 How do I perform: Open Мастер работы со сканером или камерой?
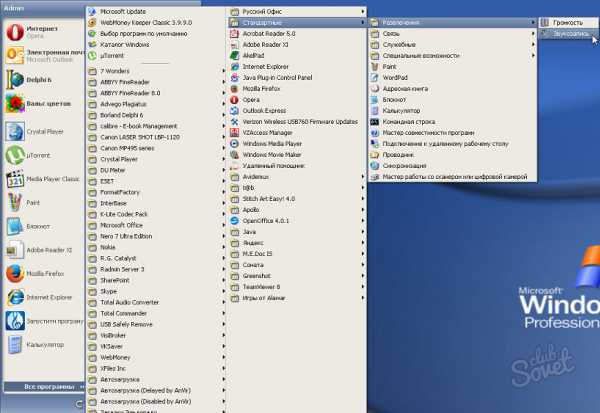pos(452,177)
